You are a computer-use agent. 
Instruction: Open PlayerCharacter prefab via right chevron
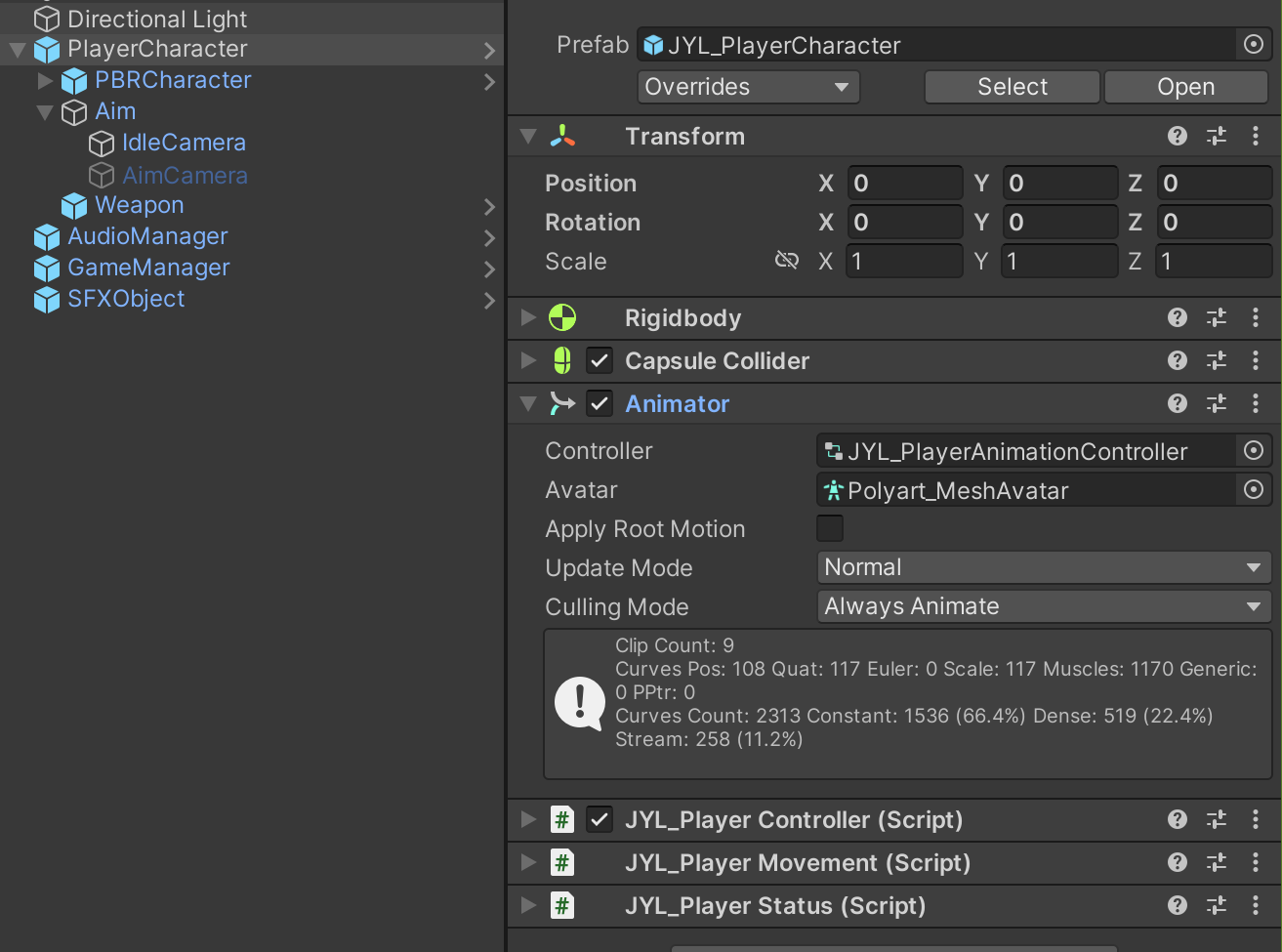(x=489, y=50)
